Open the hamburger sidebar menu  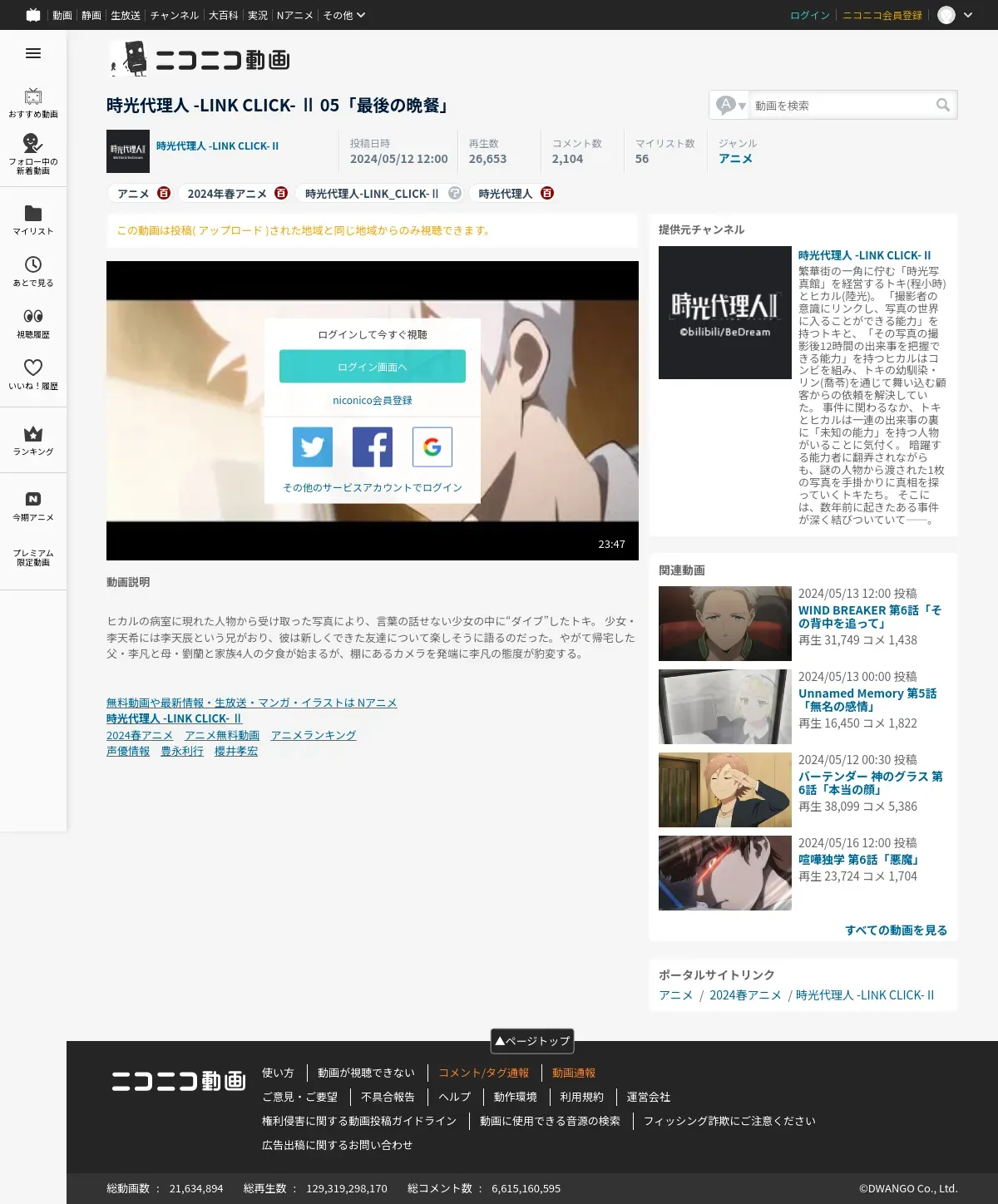pyautogui.click(x=33, y=53)
